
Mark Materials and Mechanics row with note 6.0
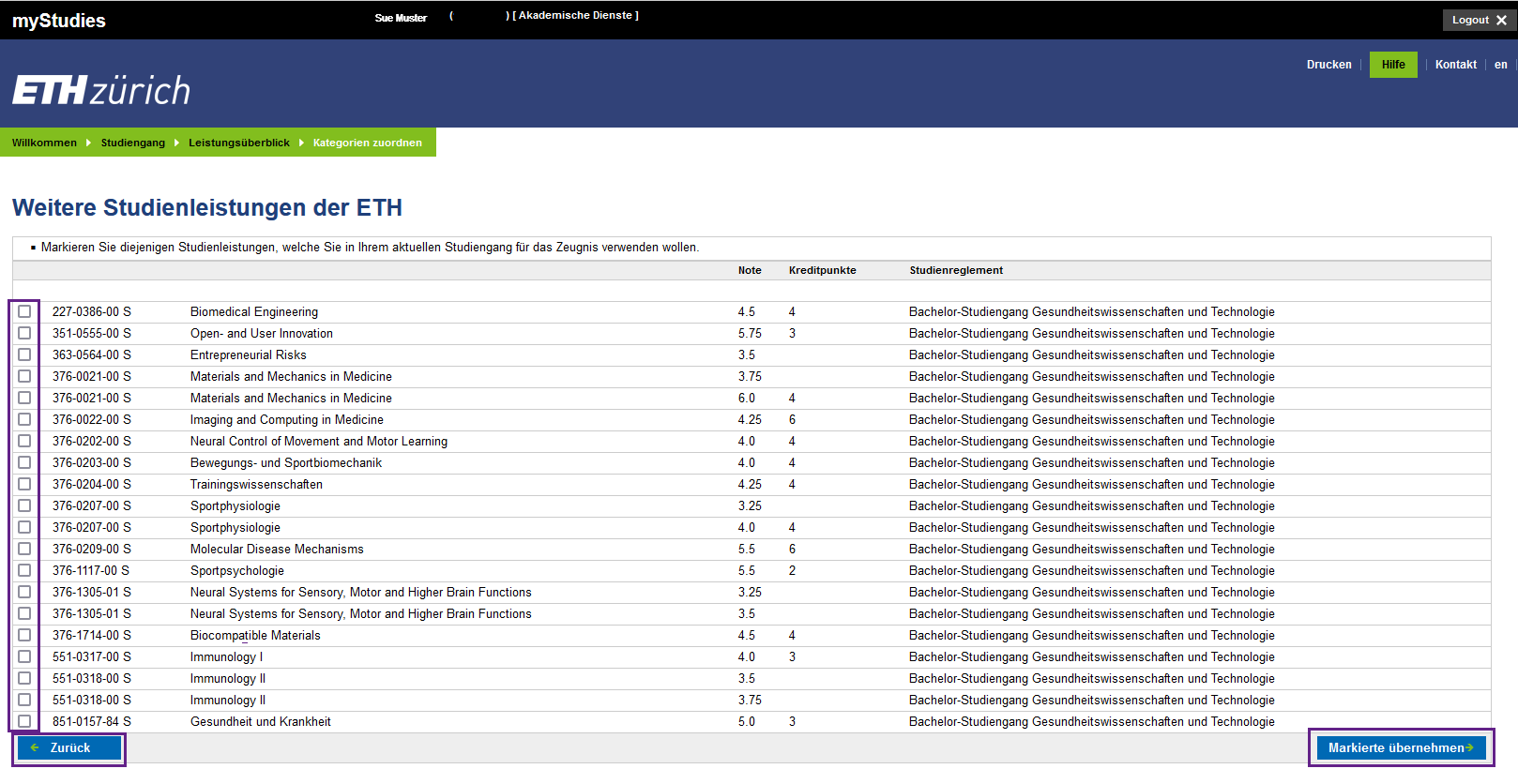24,398
